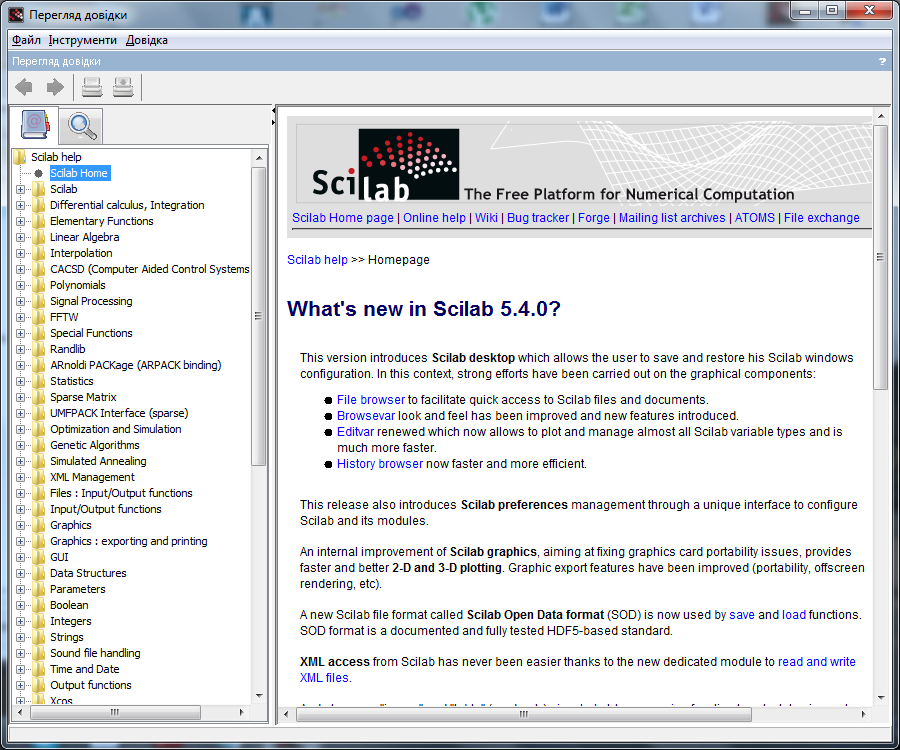Open the Bug tracker link
The image size is (900, 750).
pyautogui.click(x=538, y=218)
